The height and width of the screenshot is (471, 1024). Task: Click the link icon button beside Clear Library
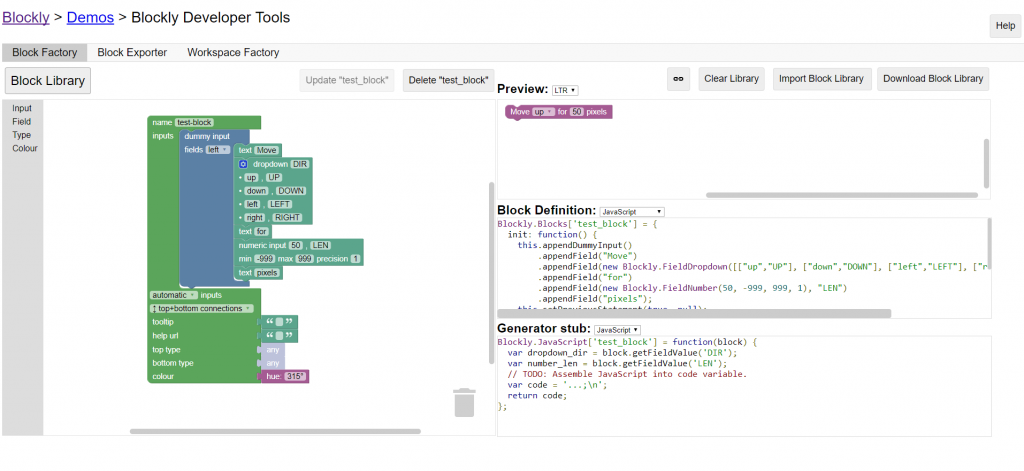[x=679, y=79]
